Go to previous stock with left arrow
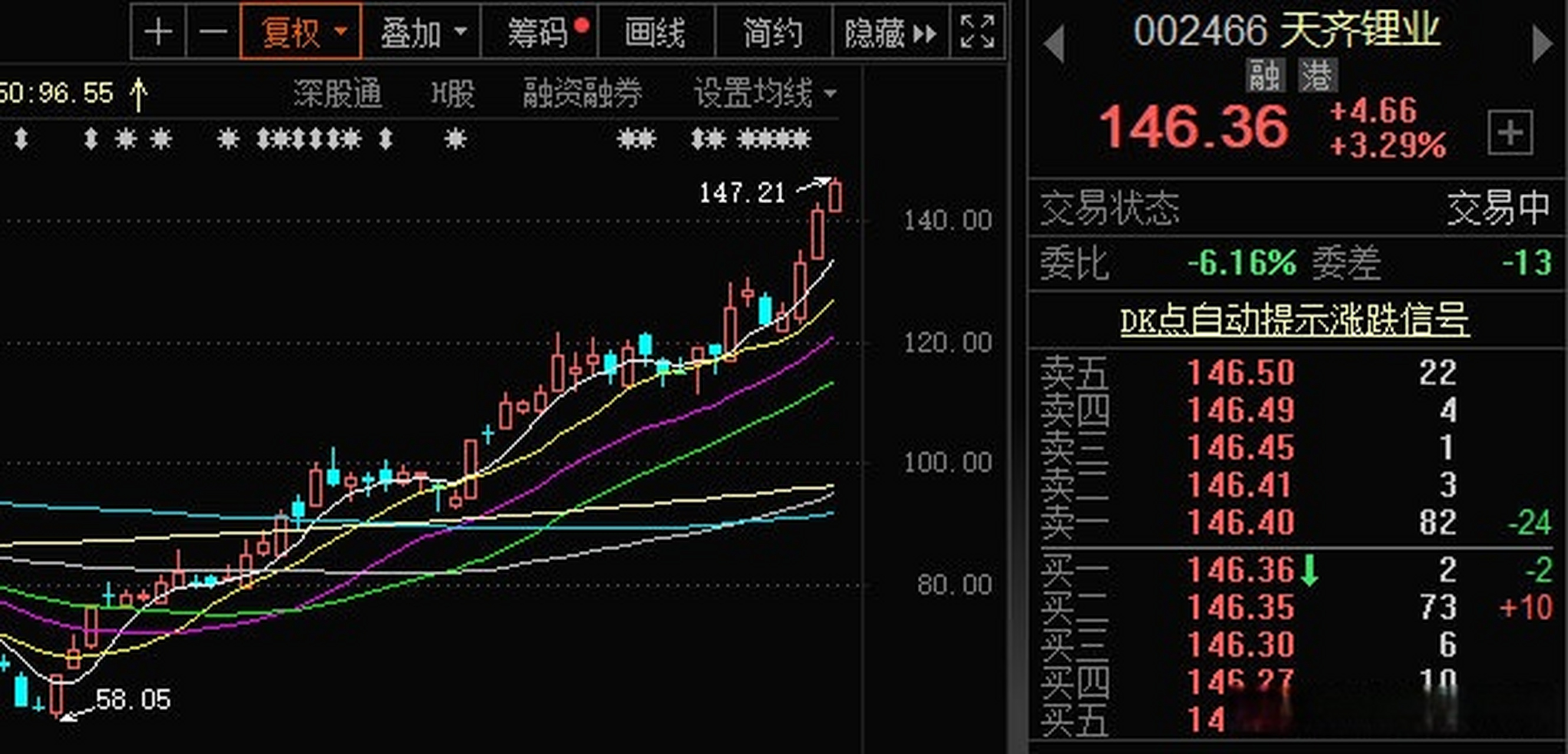Screen dimensions: 1568x754 coord(1054,42)
